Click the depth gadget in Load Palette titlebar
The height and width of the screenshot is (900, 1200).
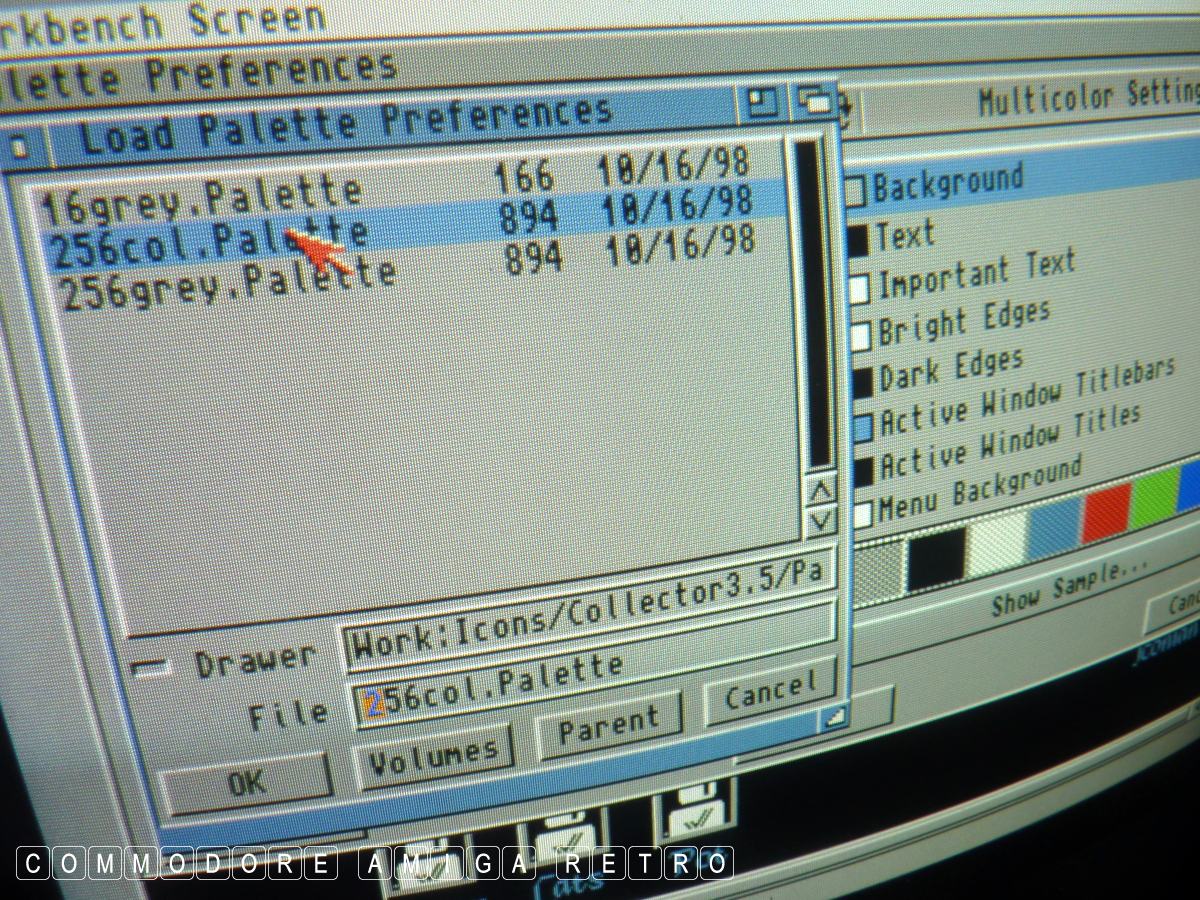click(815, 101)
